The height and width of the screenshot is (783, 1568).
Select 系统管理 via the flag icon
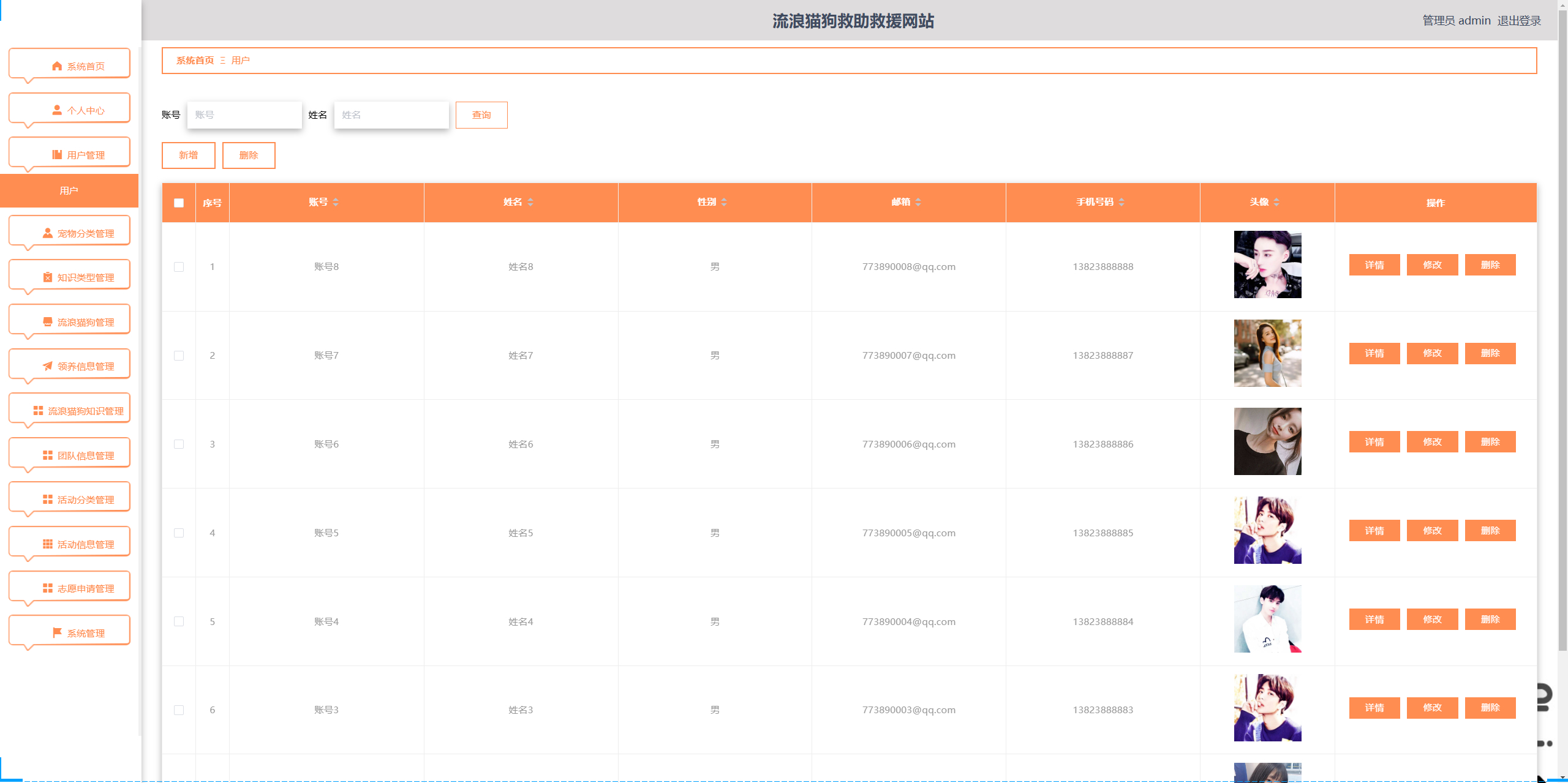[57, 632]
